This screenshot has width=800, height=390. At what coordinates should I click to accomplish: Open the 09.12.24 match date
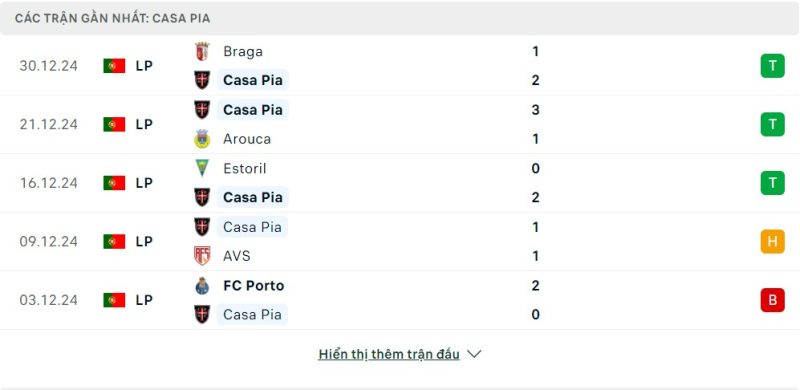tap(48, 241)
